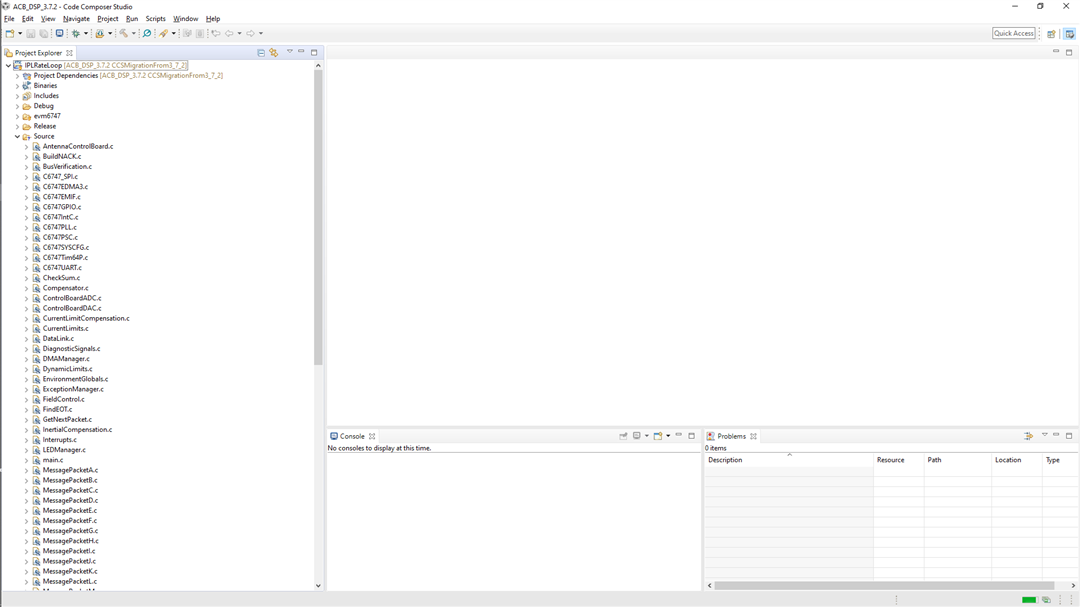Open the File menu
The width and height of the screenshot is (1080, 607).
pyautogui.click(x=9, y=19)
